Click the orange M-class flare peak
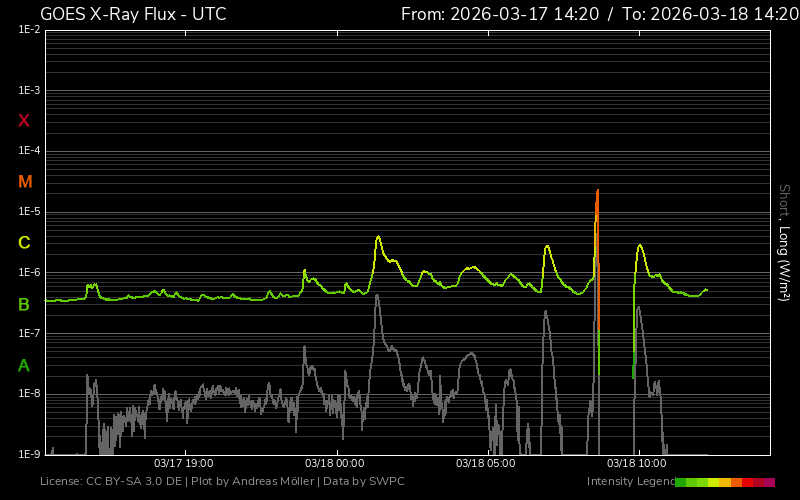This screenshot has height=500, width=800. click(x=597, y=192)
